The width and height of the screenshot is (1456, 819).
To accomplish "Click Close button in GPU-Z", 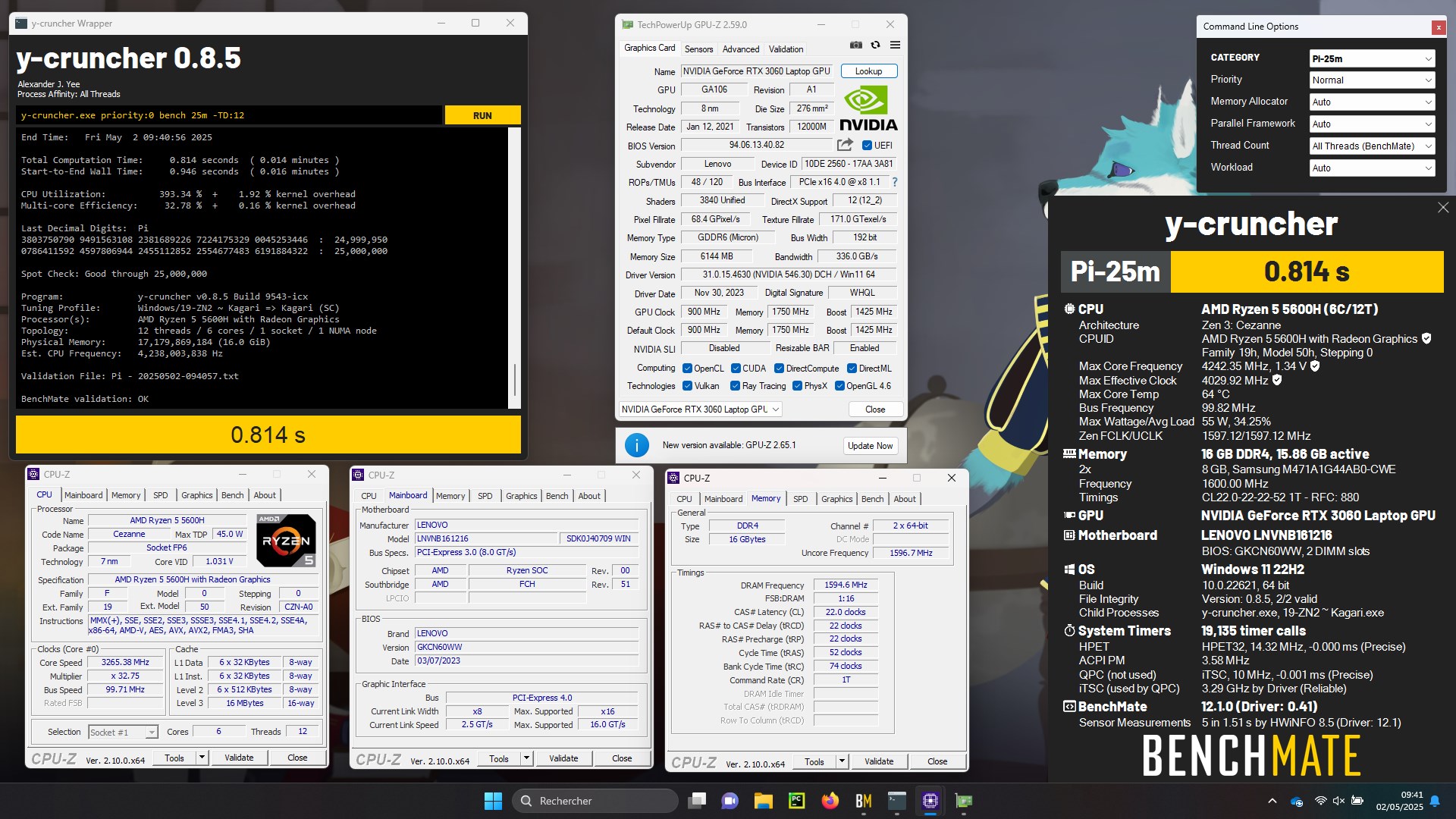I will click(874, 409).
